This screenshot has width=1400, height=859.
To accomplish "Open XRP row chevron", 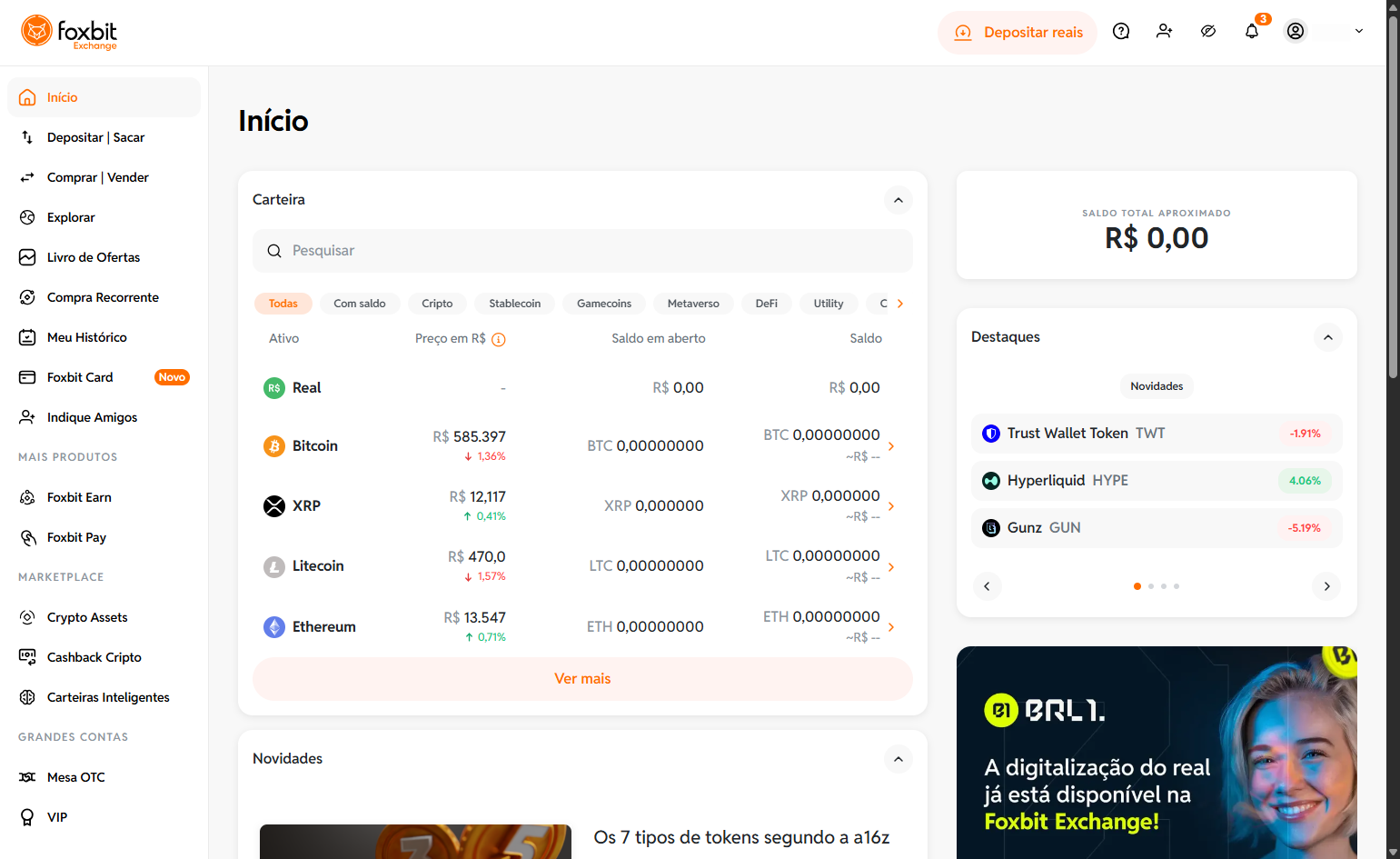I will pos(891,506).
